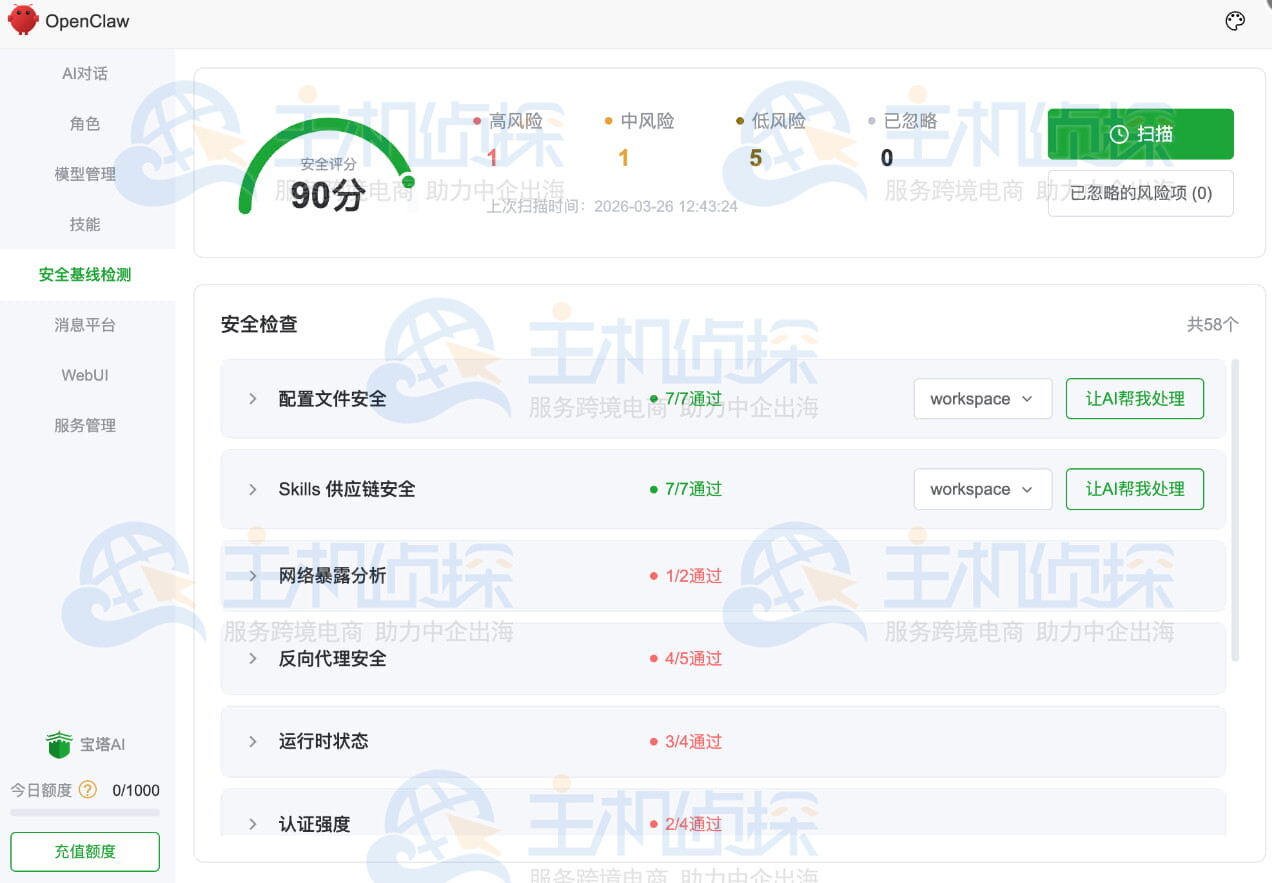This screenshot has height=883, width=1272.
Task: Expand the 运行时状态 section
Action: pos(252,741)
